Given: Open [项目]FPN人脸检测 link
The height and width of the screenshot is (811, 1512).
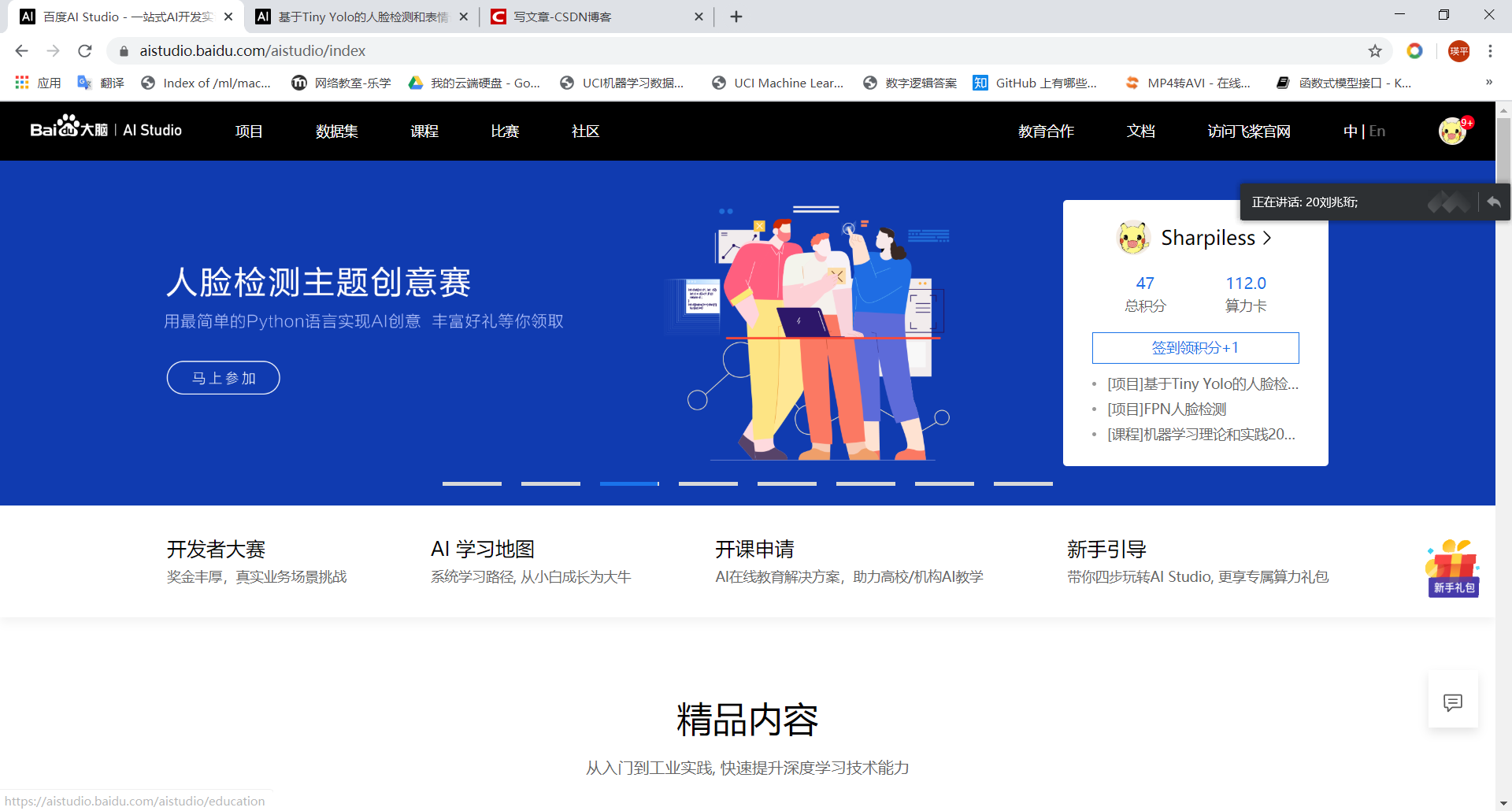Looking at the screenshot, I should [x=1167, y=409].
